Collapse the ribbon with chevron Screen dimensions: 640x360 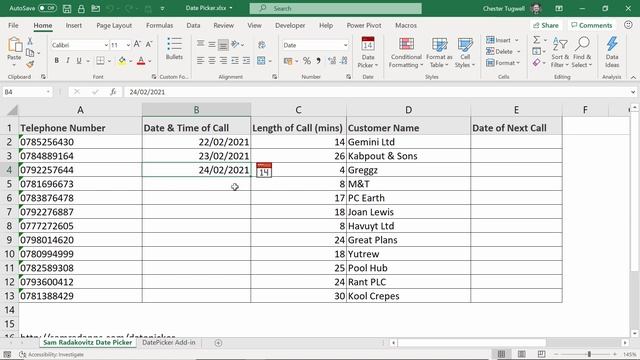tap(633, 77)
